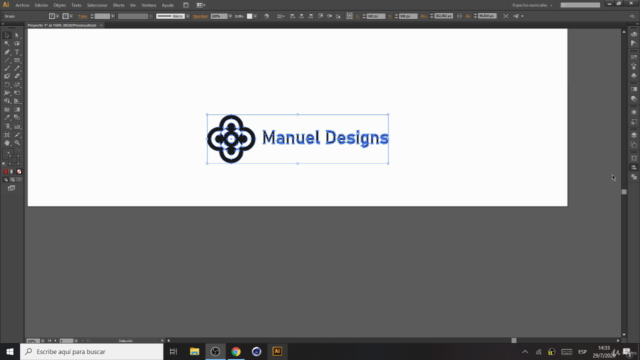This screenshot has width=640, height=360.
Task: Open the Efecto menu
Action: [119, 5]
